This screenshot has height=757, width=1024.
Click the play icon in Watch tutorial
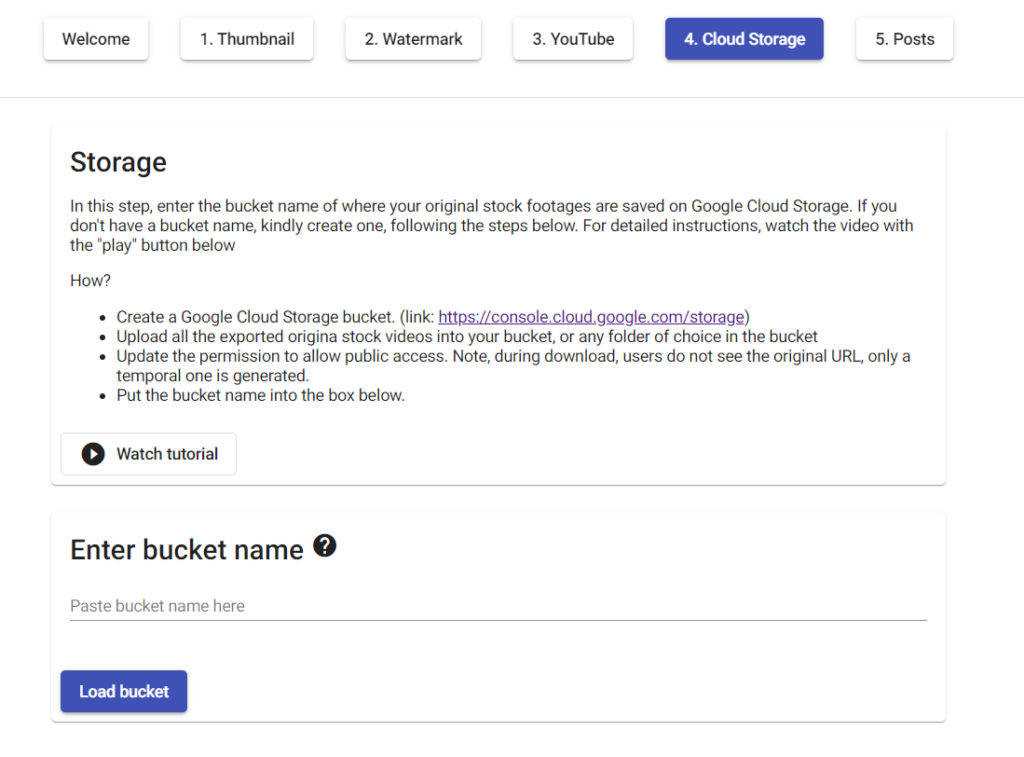click(x=93, y=454)
